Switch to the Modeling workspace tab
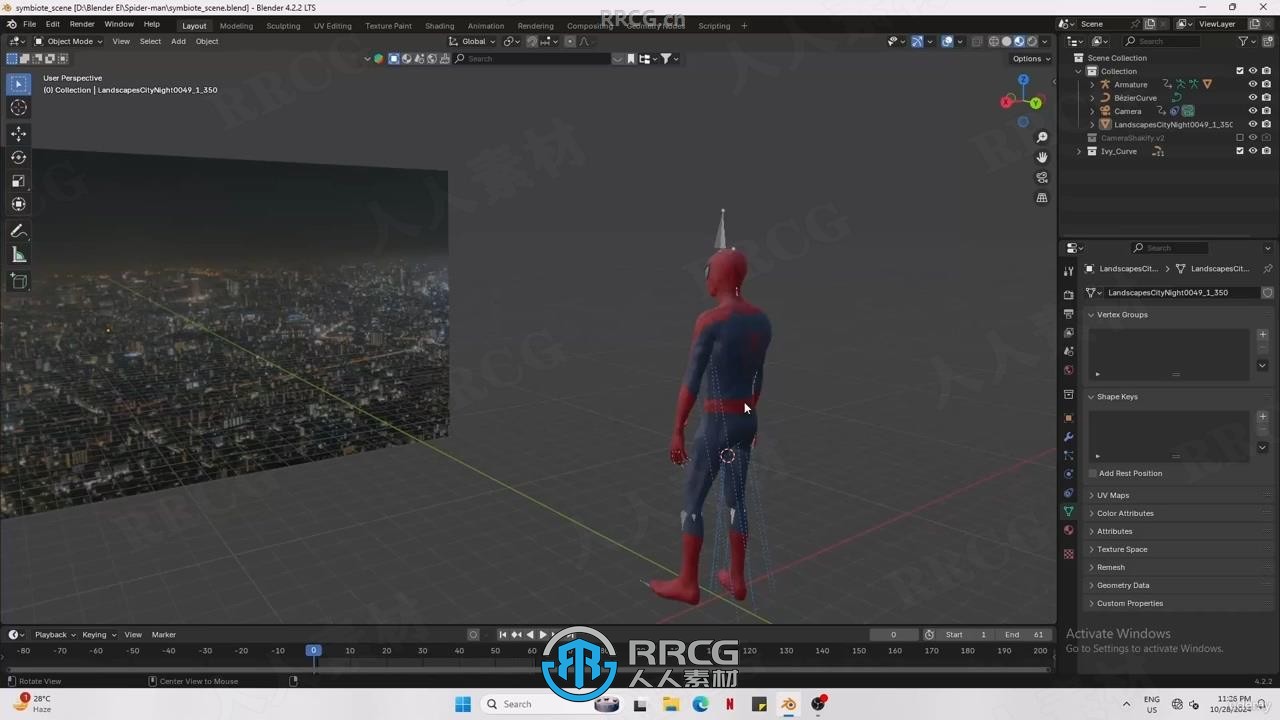The width and height of the screenshot is (1280, 720). pos(236,25)
